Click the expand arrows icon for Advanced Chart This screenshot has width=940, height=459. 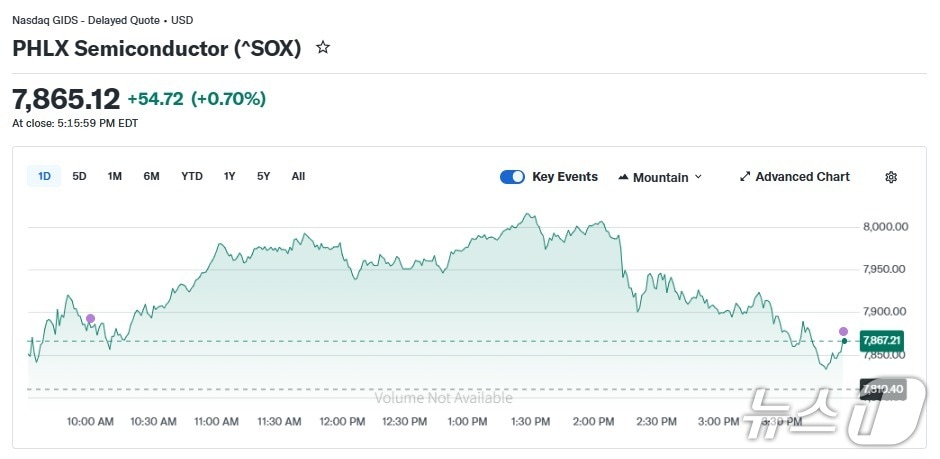pos(744,177)
